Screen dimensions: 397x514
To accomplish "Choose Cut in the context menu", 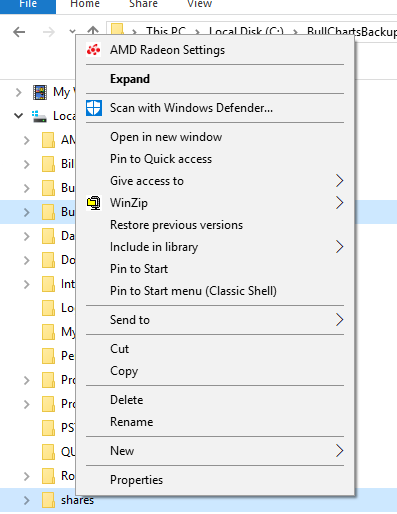I will pyautogui.click(x=215, y=349).
